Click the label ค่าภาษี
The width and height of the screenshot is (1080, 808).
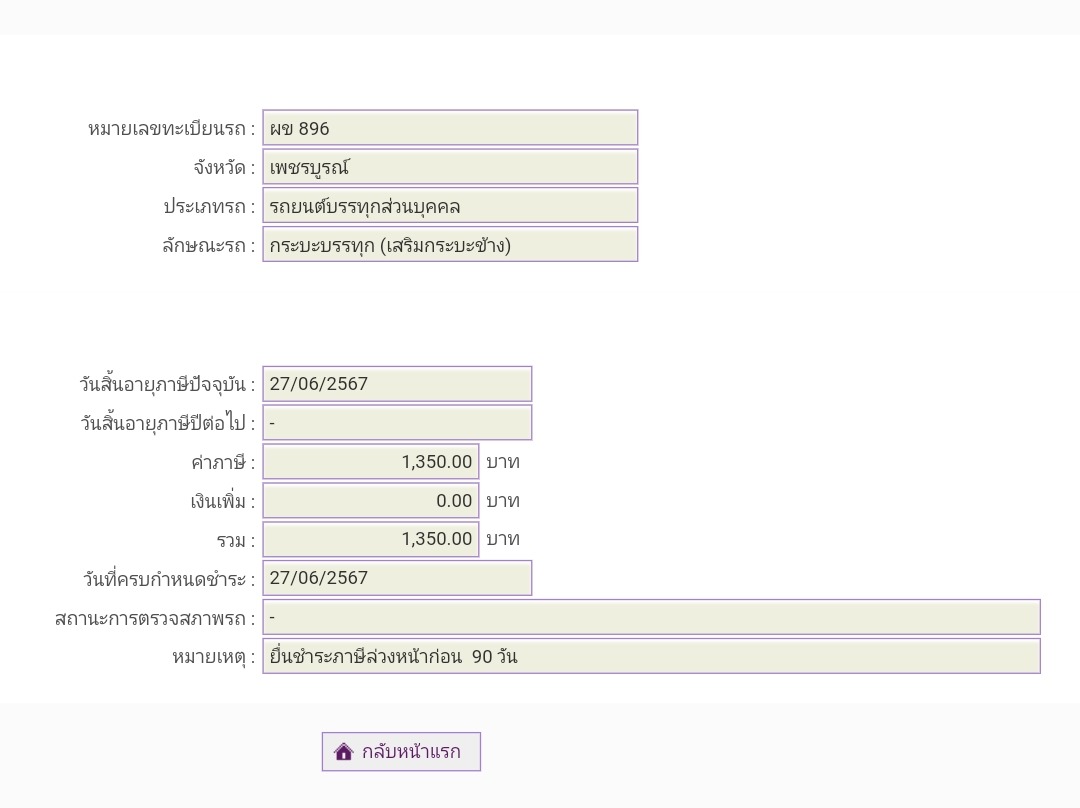[223, 462]
